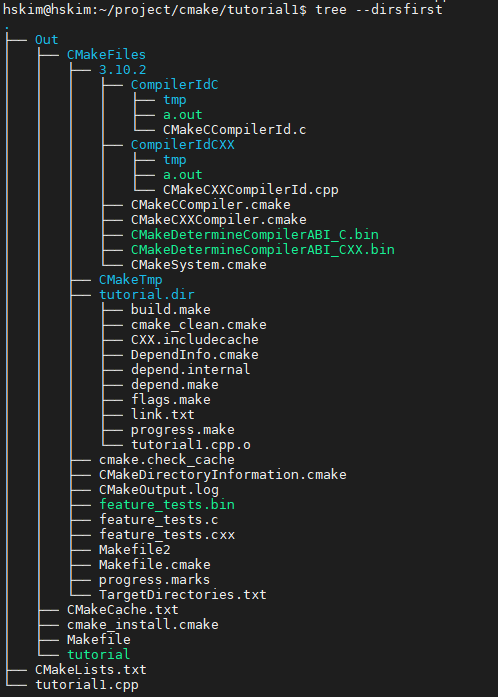Click 'a.out' listed under CompilerIdCXX
Screen dimensions: 498x697
(x=183, y=175)
